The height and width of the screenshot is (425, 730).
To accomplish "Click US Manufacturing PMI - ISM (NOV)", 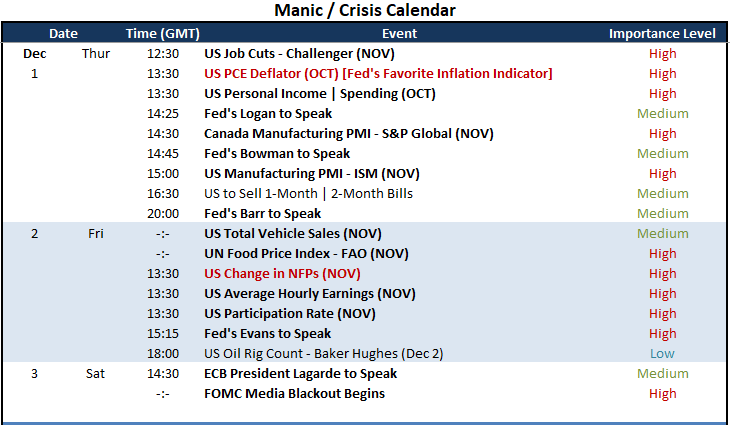I will point(311,174).
